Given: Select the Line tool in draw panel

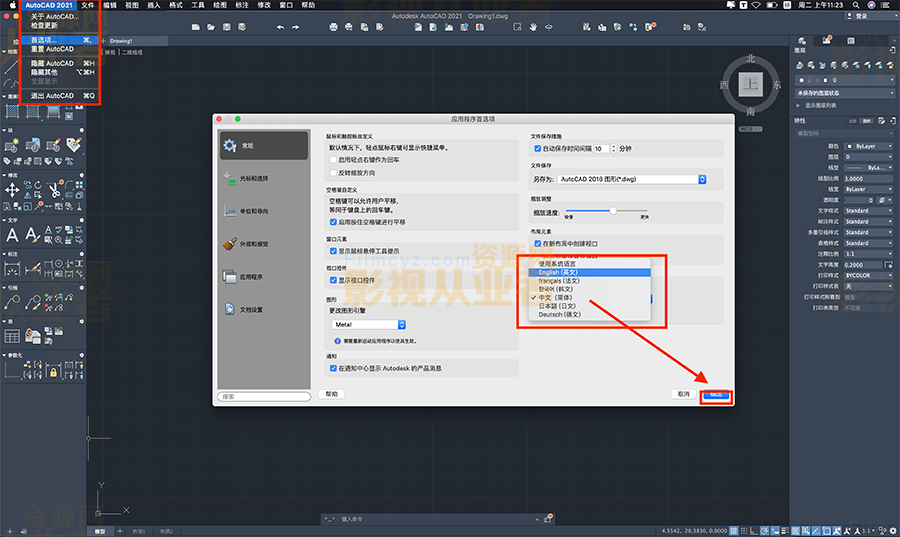Looking at the screenshot, I should coord(11,67).
